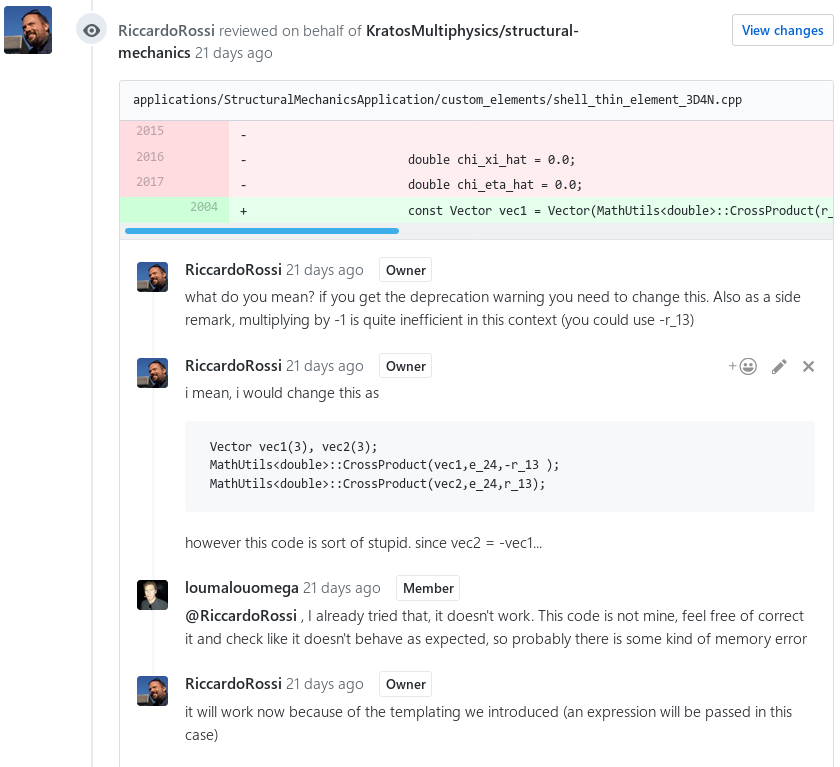The height and width of the screenshot is (767, 840).
Task: Click the eye review icon in the timeline
Action: click(x=92, y=30)
